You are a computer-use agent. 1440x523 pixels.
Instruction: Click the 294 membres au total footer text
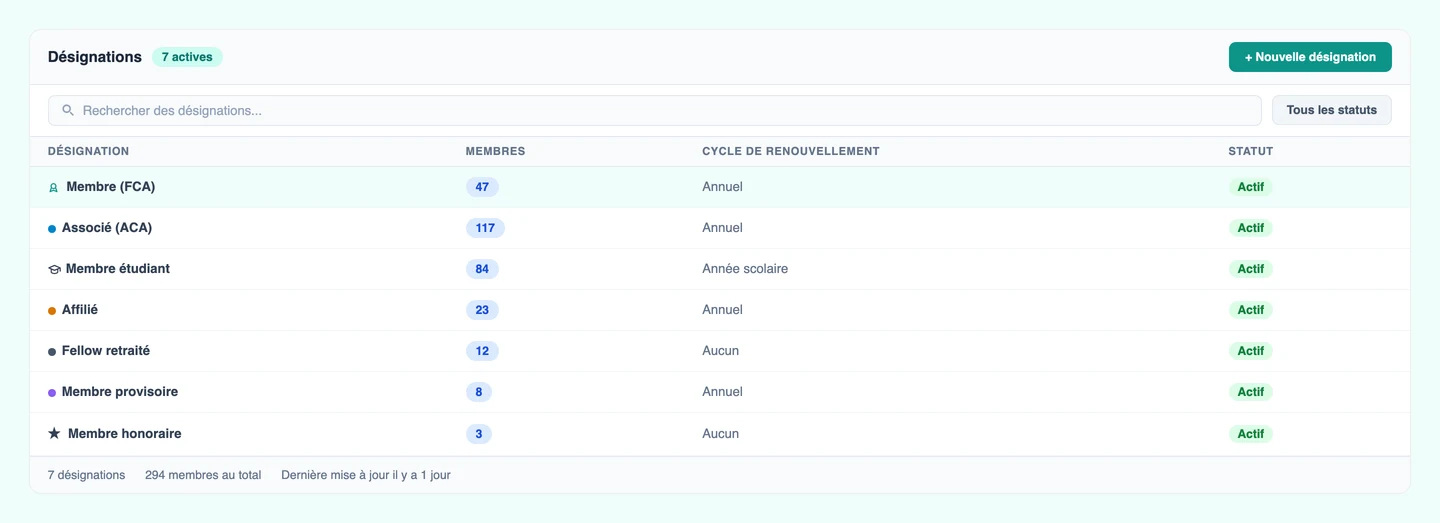tap(203, 475)
